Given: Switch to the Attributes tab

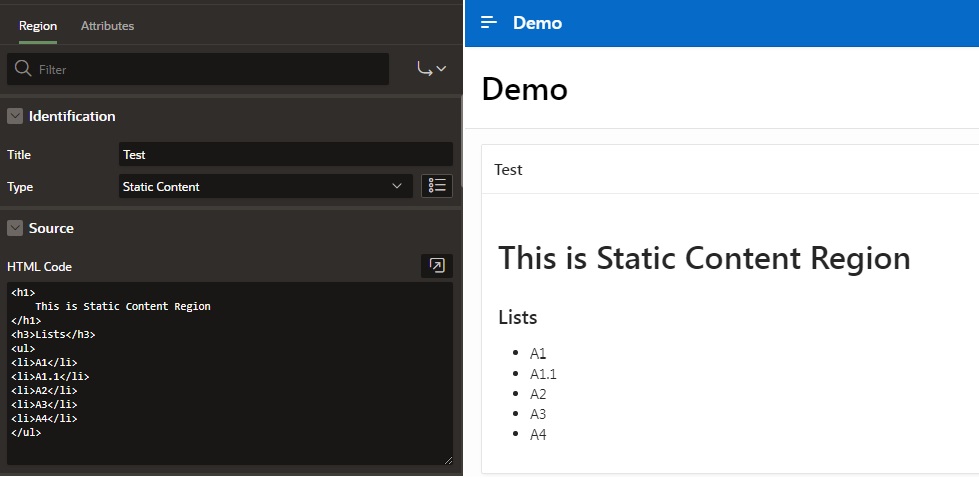Looking at the screenshot, I should [x=107, y=25].
